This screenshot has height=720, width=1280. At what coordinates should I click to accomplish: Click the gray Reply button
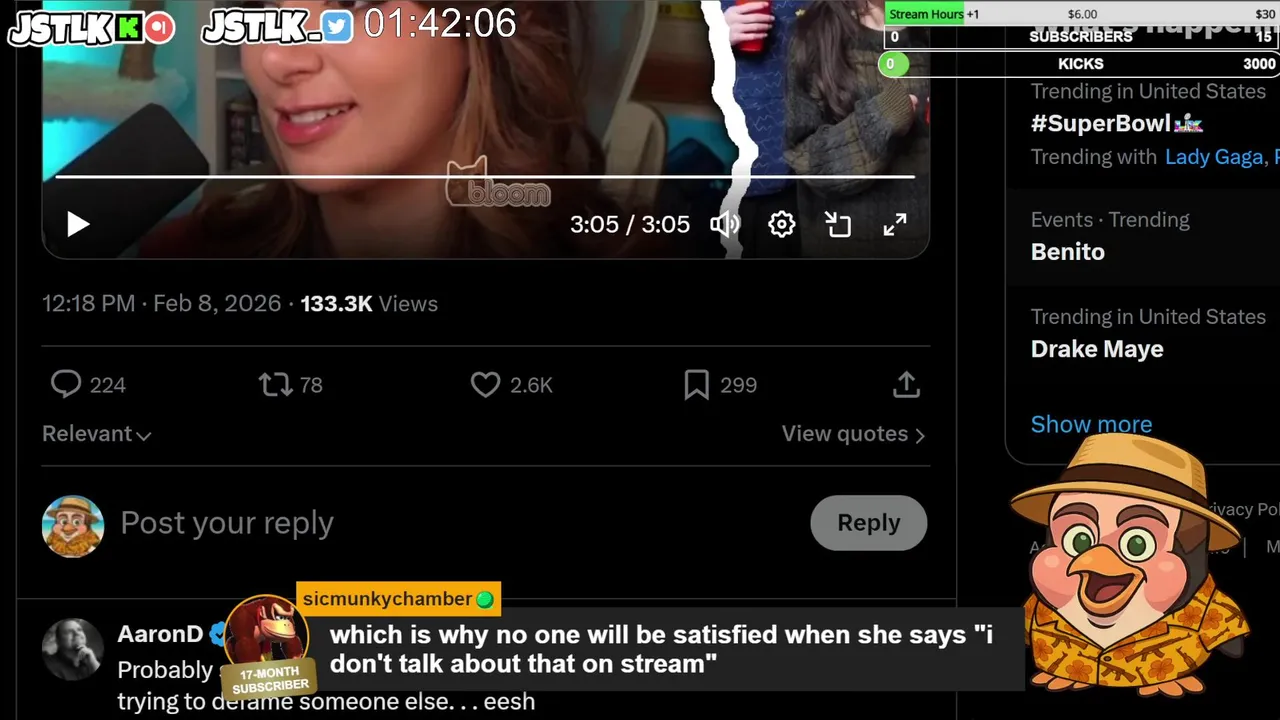coord(868,522)
